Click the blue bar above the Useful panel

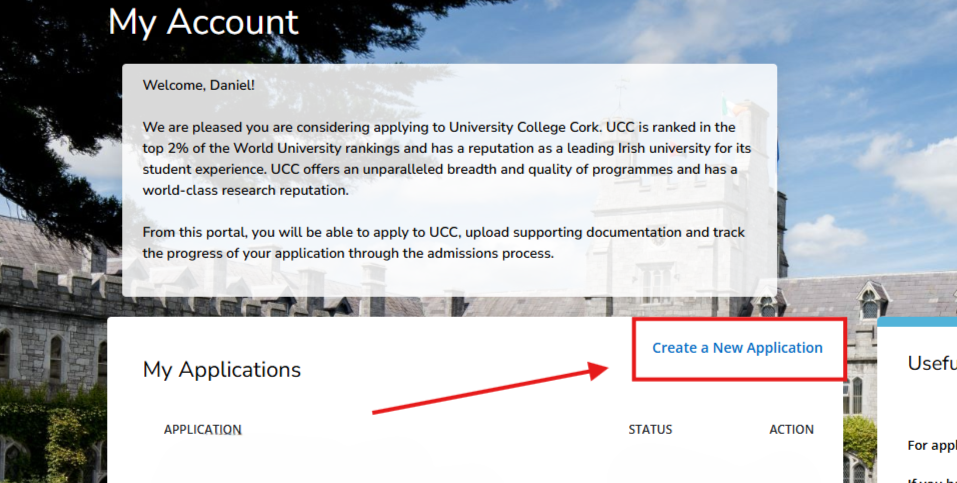pyautogui.click(x=916, y=322)
